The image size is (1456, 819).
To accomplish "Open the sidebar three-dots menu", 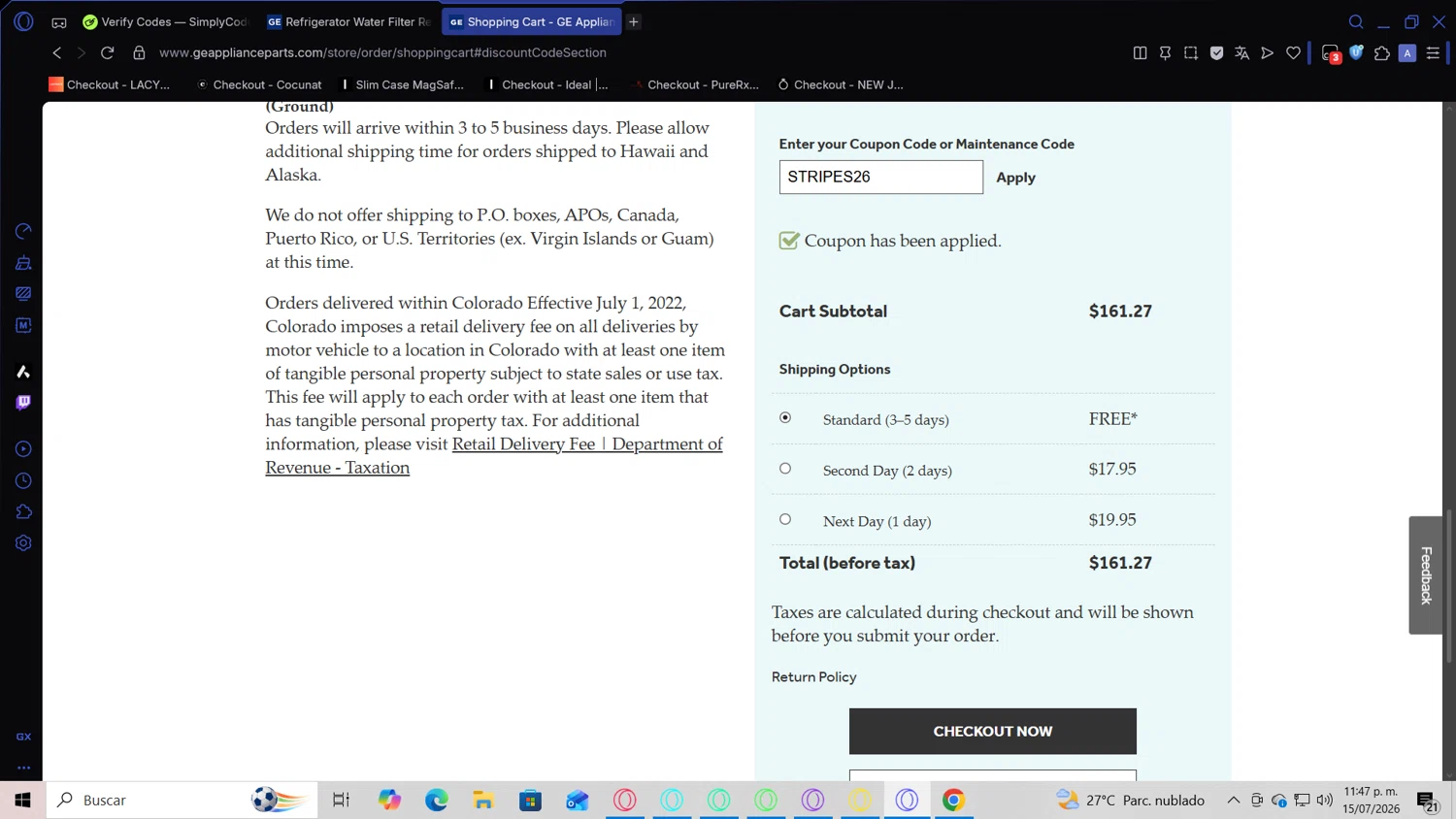I will click(x=23, y=767).
